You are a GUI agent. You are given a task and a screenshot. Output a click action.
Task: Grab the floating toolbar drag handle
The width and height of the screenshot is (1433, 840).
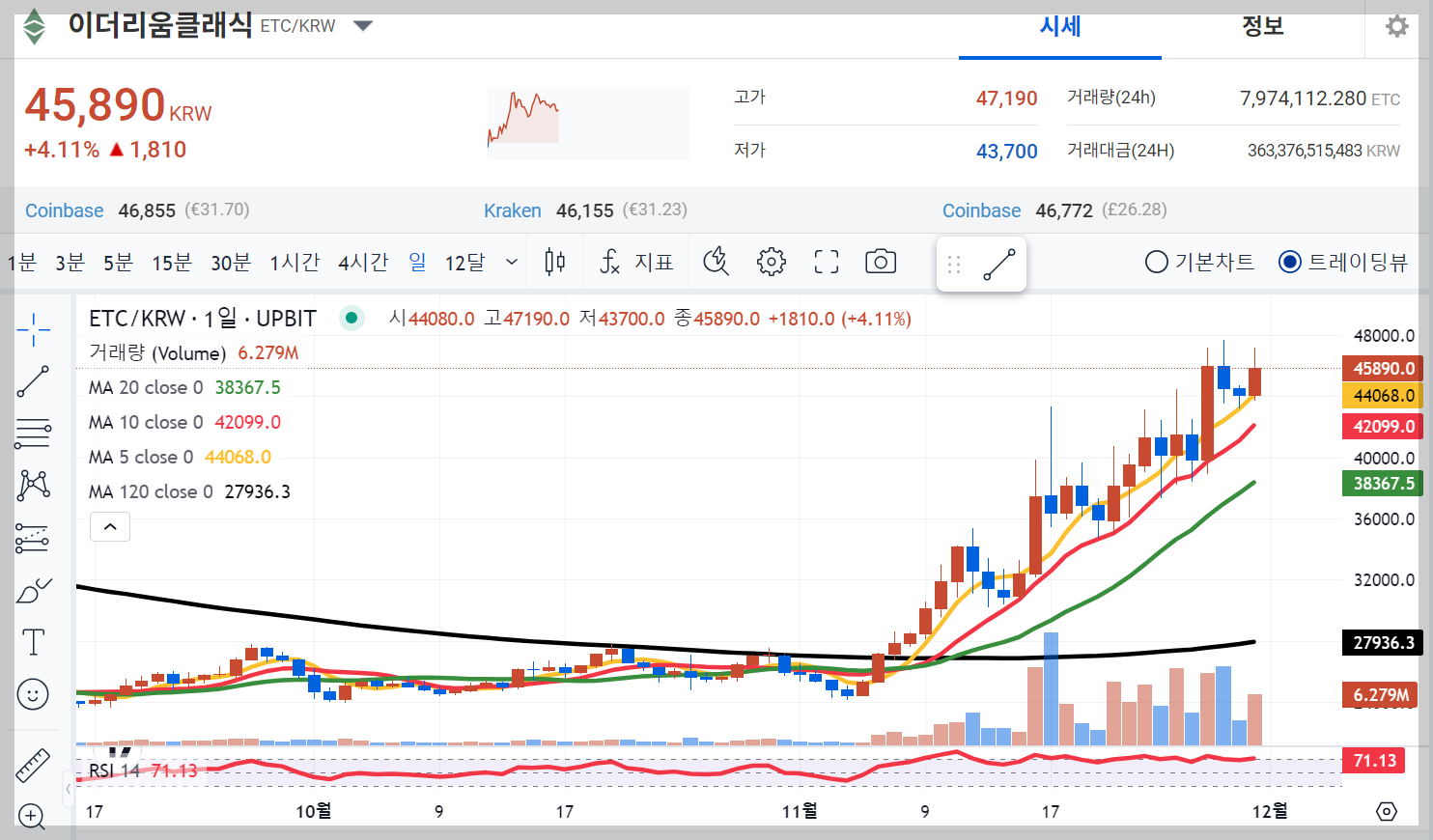954,264
